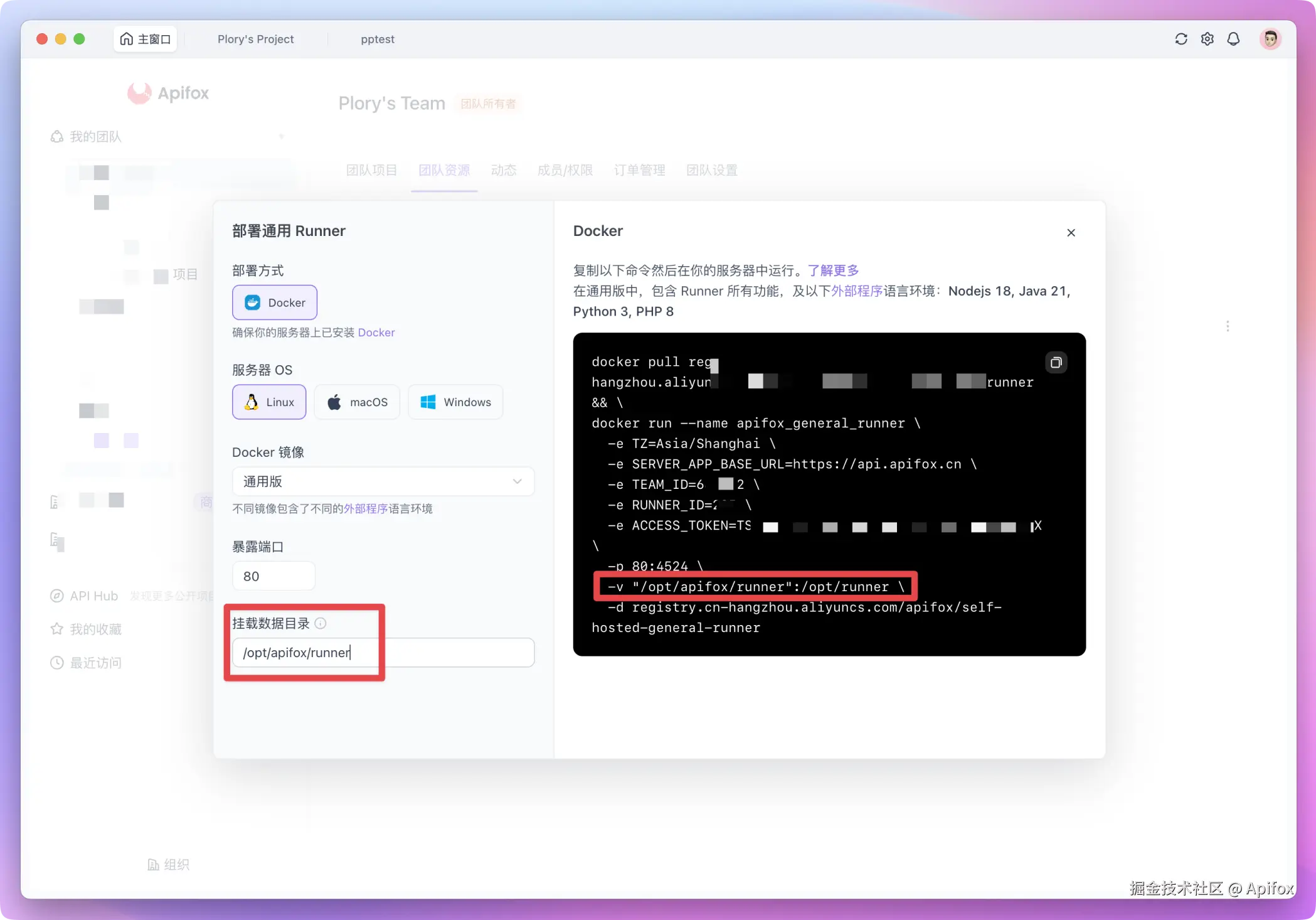Click the 了解更多 link
Screen dimensions: 1316x920
(833, 270)
